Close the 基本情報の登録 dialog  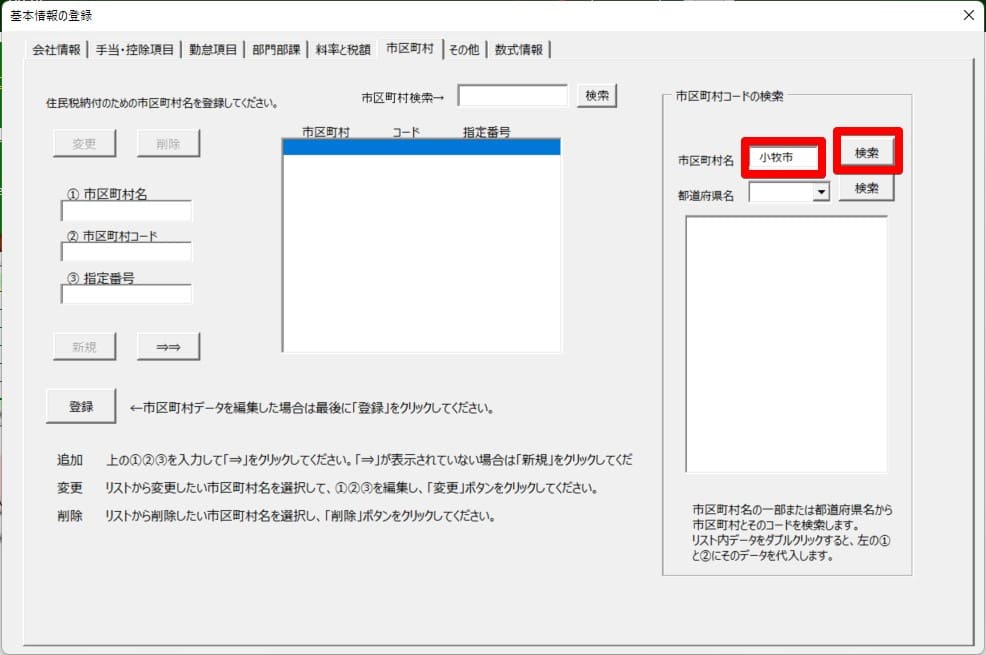tap(967, 15)
